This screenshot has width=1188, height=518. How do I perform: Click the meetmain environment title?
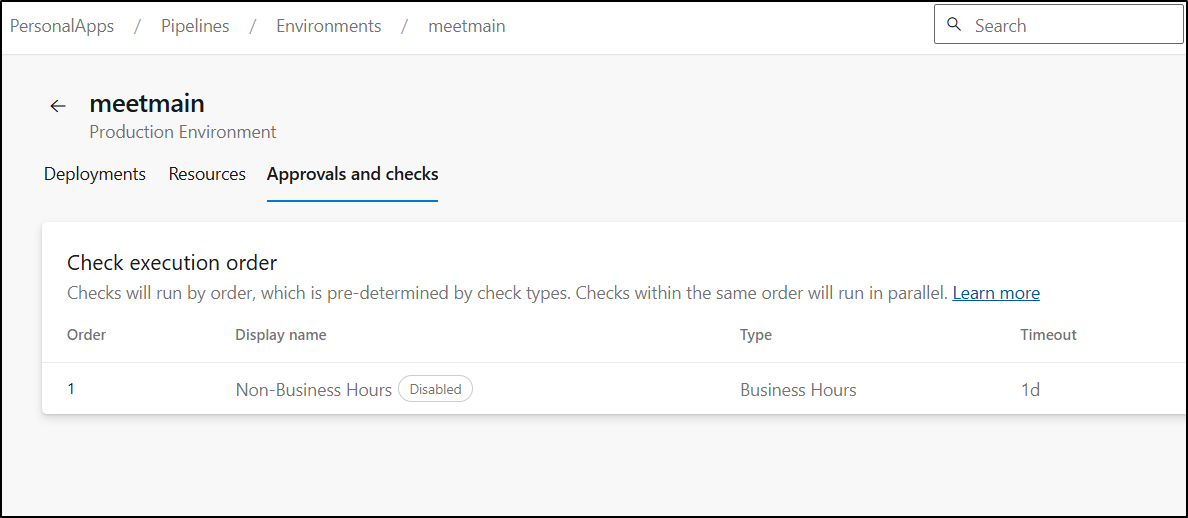[147, 103]
